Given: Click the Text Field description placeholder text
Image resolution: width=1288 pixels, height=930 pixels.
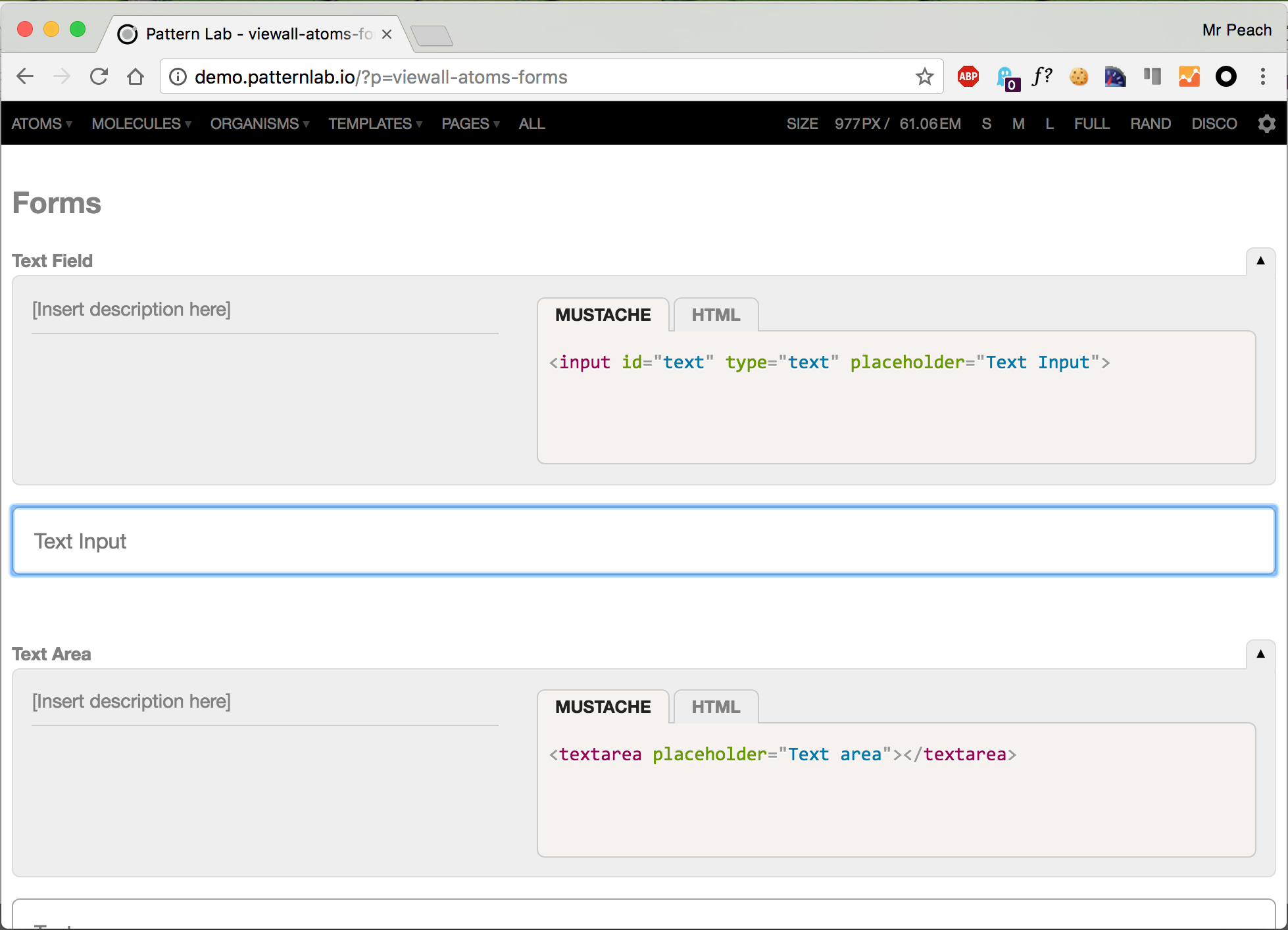Looking at the screenshot, I should (x=132, y=309).
